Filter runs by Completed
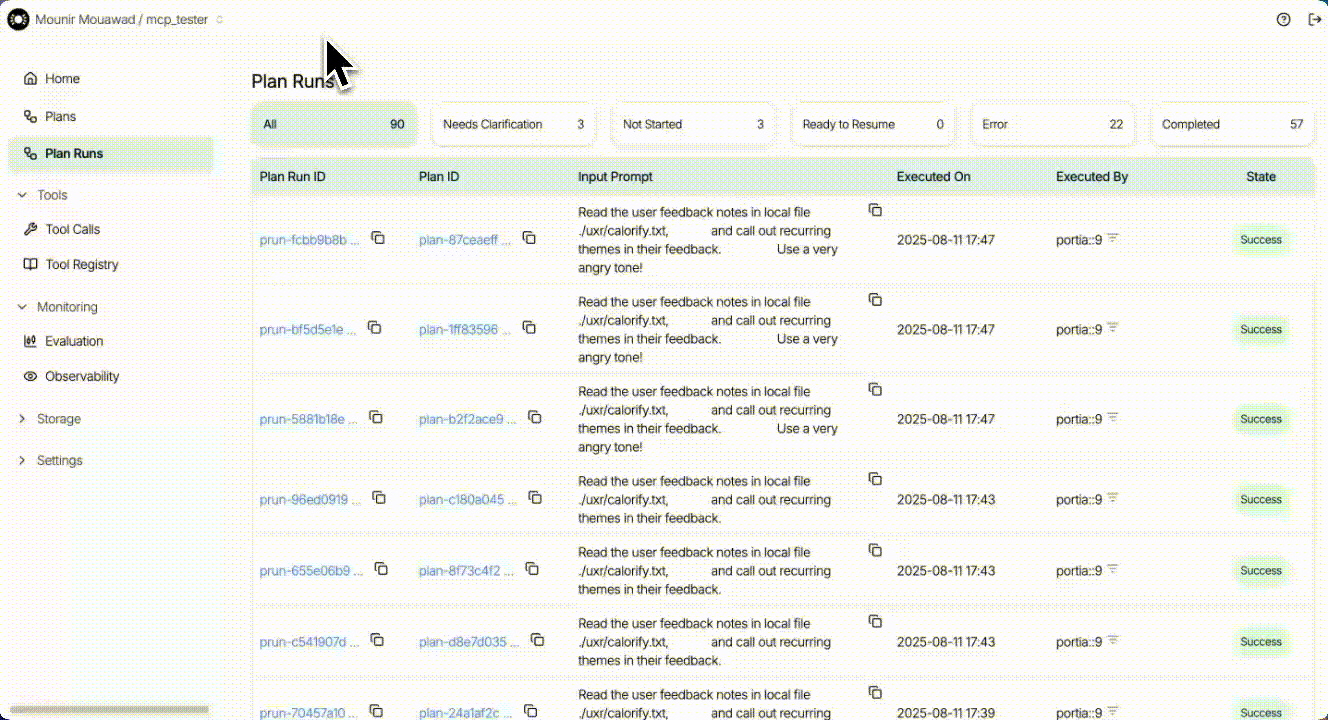The image size is (1328, 720). [x=1232, y=124]
